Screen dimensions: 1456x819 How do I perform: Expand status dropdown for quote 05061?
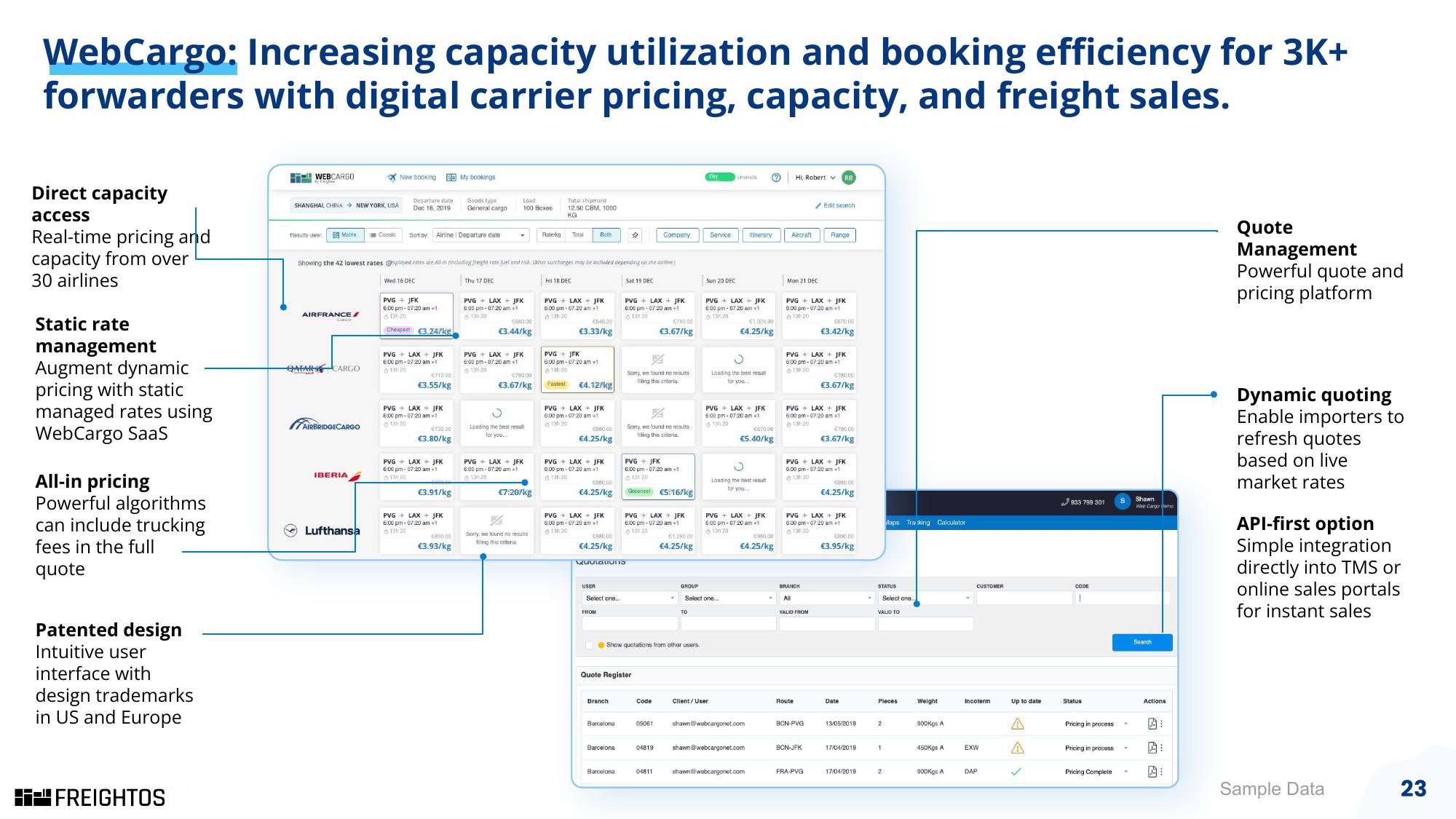[x=1126, y=724]
